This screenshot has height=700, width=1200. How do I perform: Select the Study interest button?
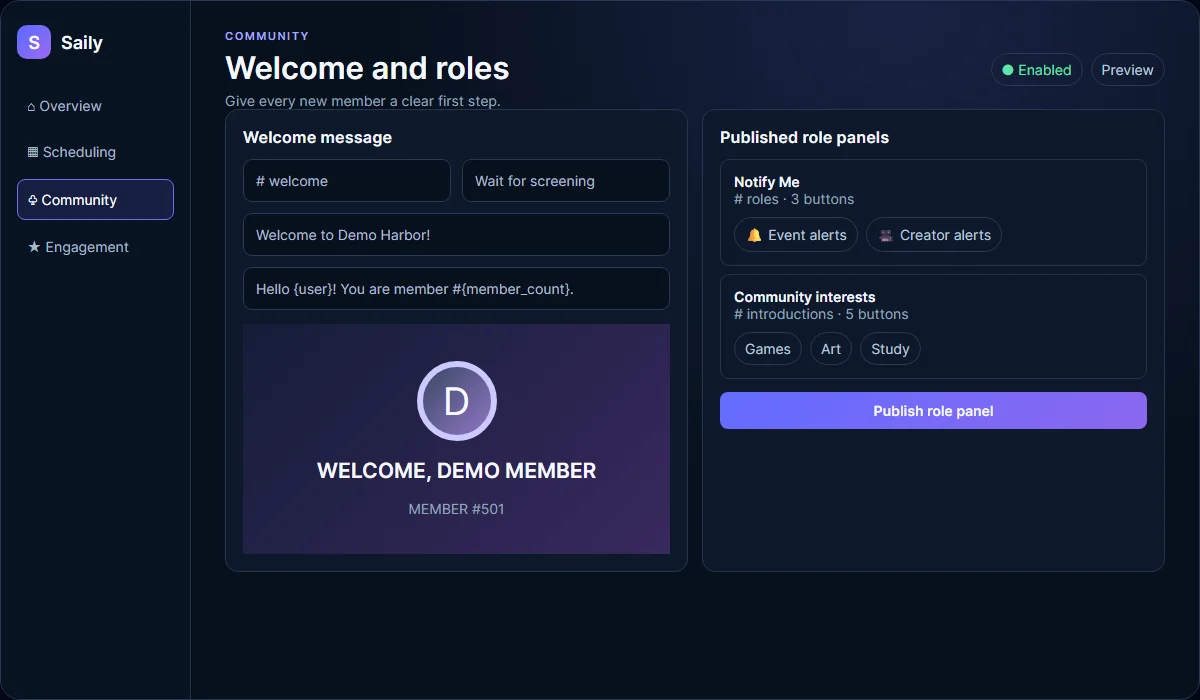890,349
